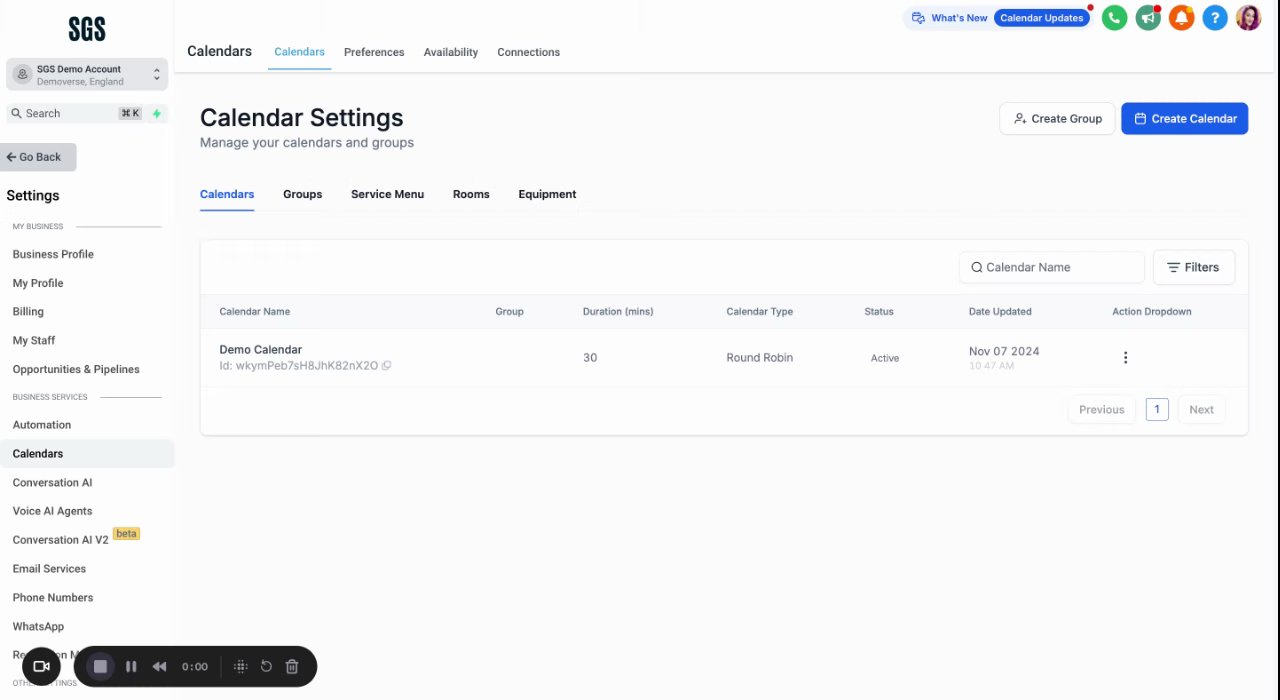The width and height of the screenshot is (1280, 700).
Task: Open Automation settings
Action: [42, 425]
